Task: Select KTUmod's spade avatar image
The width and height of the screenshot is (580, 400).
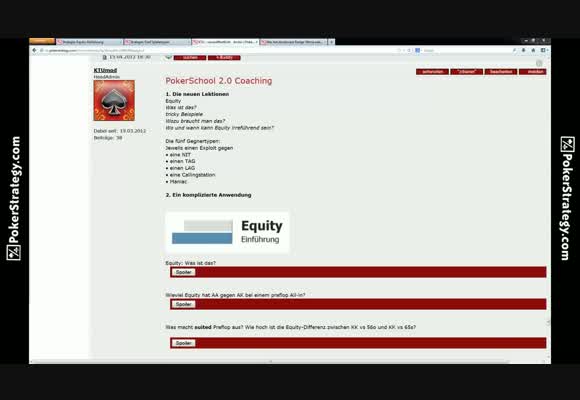Action: point(114,101)
